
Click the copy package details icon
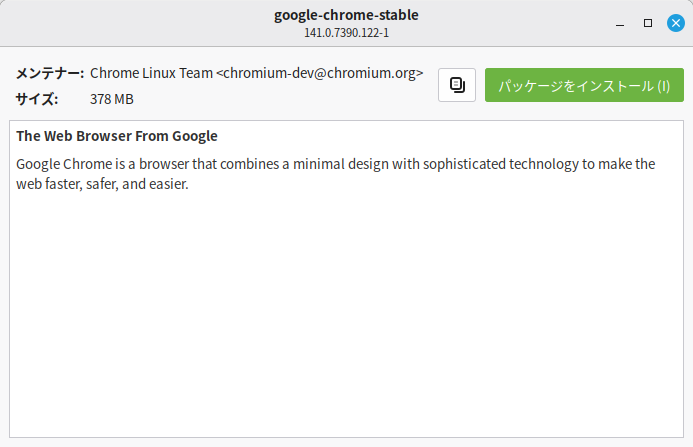click(457, 85)
